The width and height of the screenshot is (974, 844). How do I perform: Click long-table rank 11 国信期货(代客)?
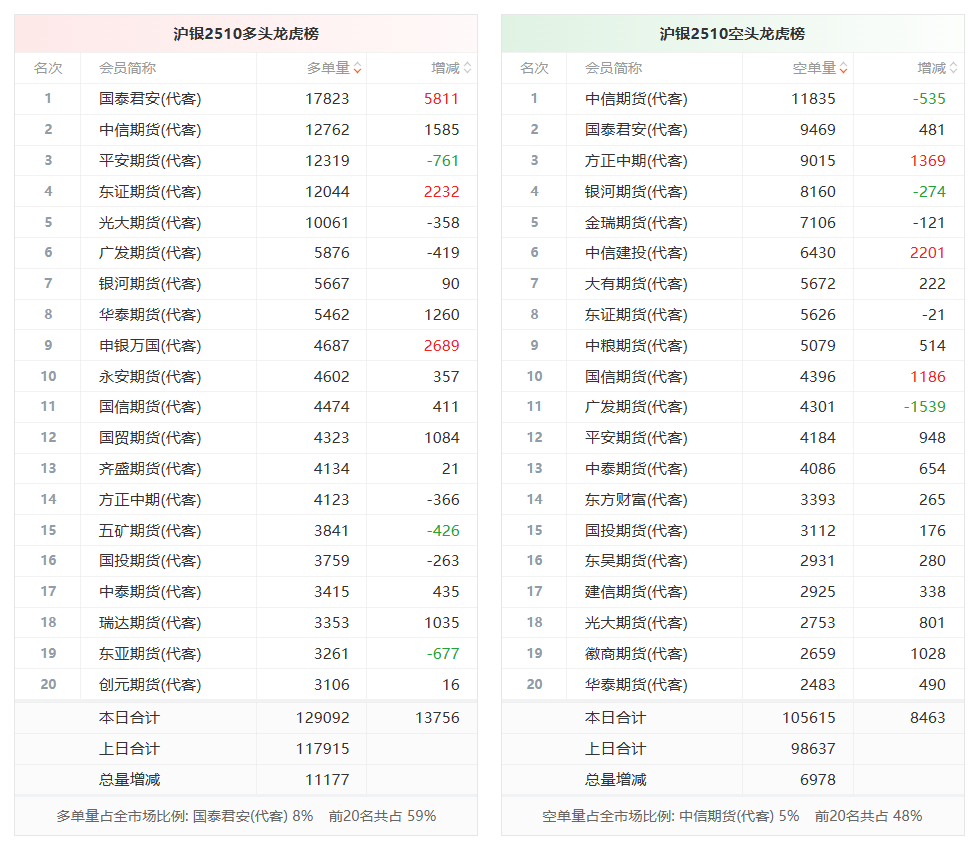click(150, 407)
